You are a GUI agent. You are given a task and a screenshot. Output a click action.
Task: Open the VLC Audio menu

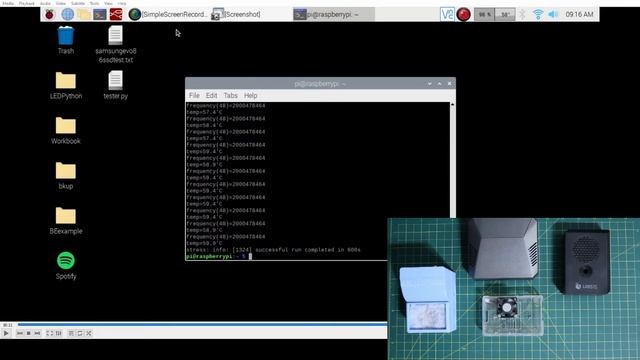pos(45,3)
